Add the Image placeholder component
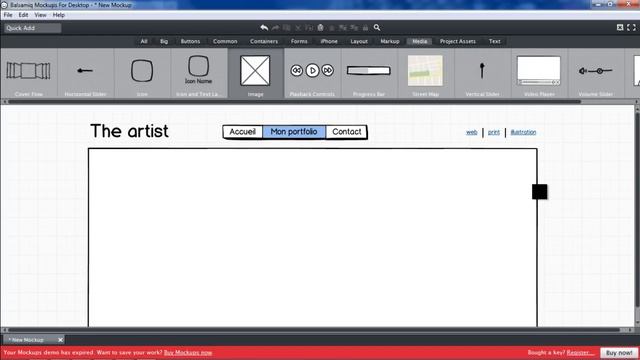This screenshot has height=360, width=640. [x=256, y=73]
